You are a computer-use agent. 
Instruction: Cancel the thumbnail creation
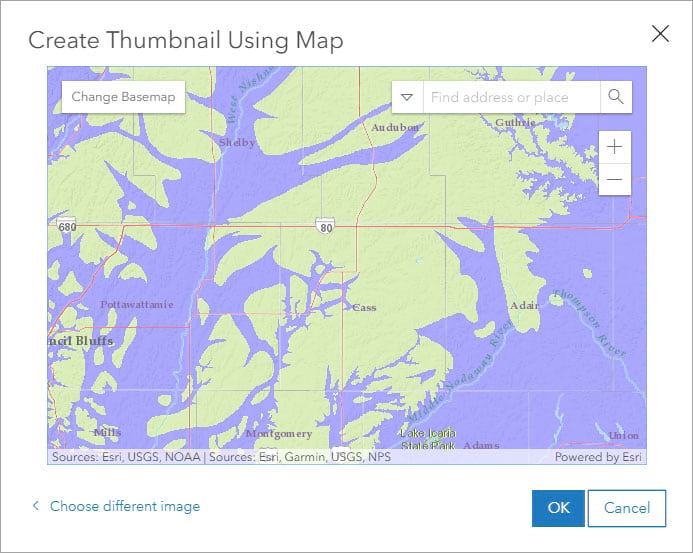(627, 508)
